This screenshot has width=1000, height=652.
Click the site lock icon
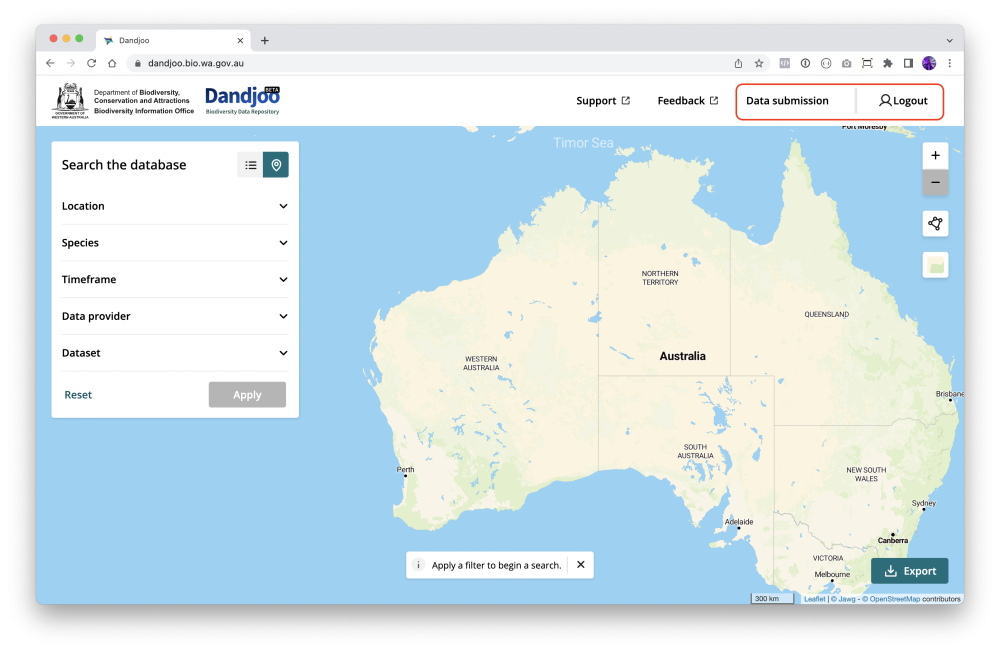coord(137,63)
